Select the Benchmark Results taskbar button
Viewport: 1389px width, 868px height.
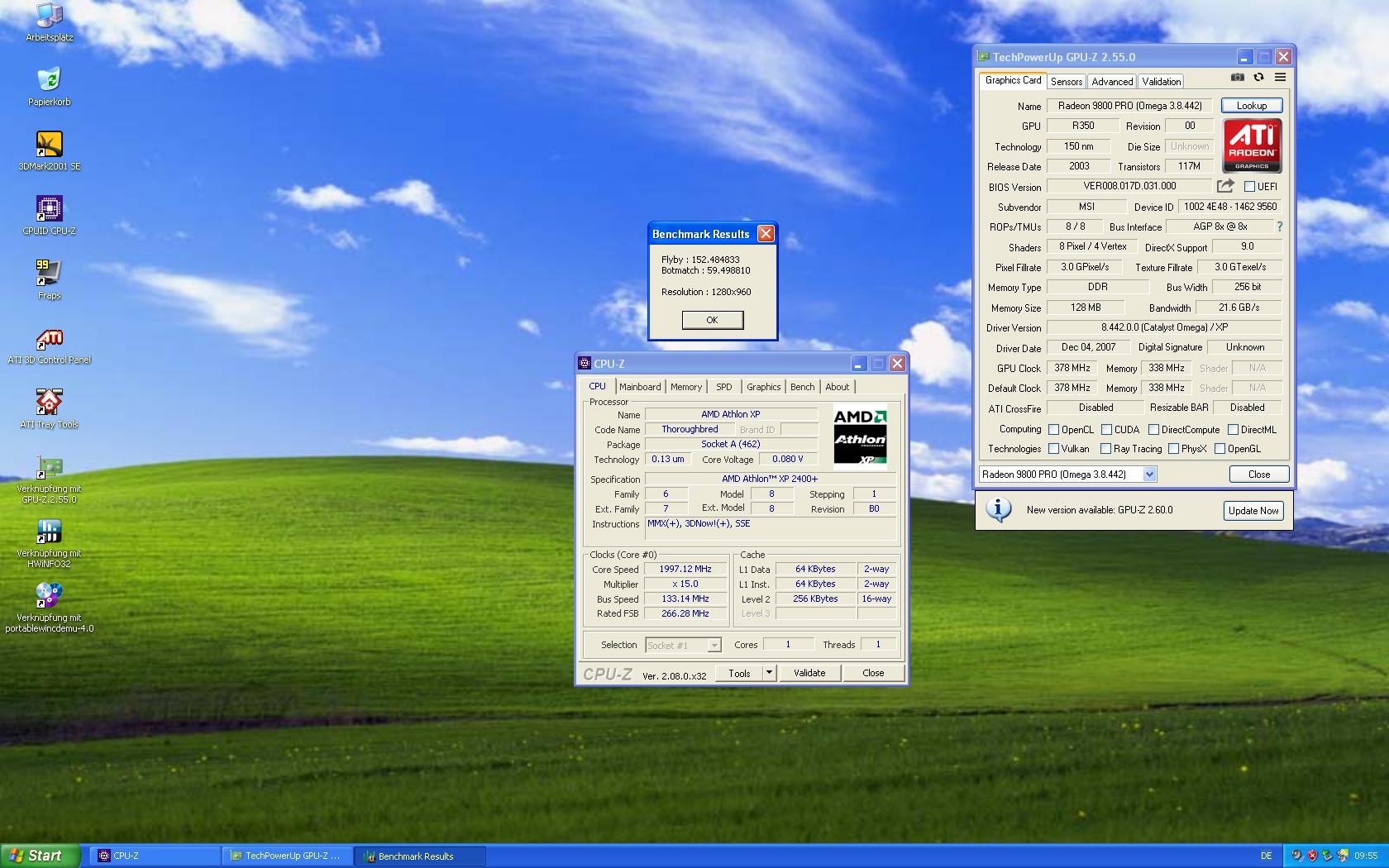coord(420,856)
